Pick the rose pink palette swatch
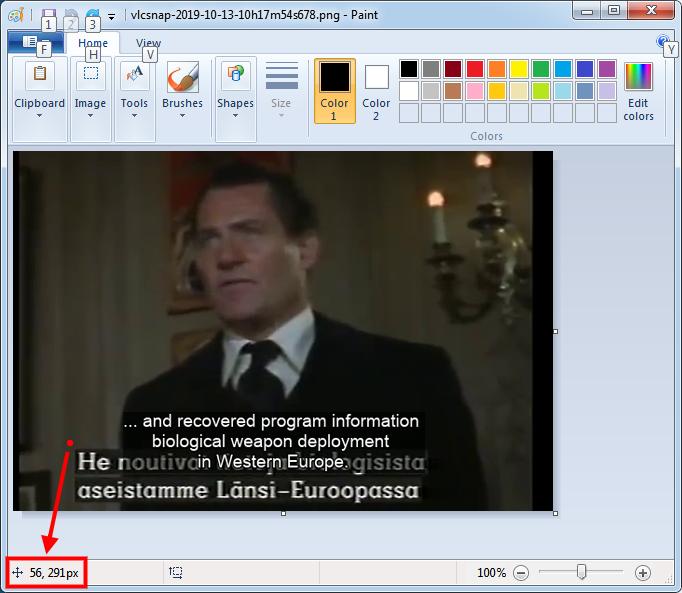The height and width of the screenshot is (593, 682). coord(475,91)
